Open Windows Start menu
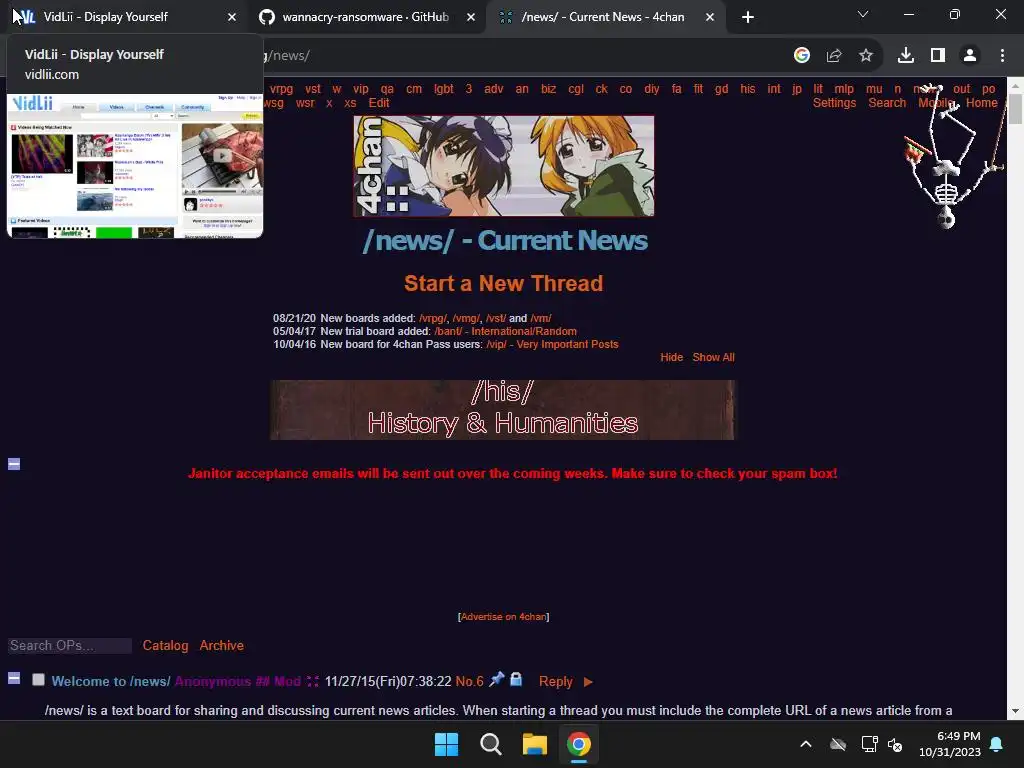The height and width of the screenshot is (768, 1024). [447, 744]
